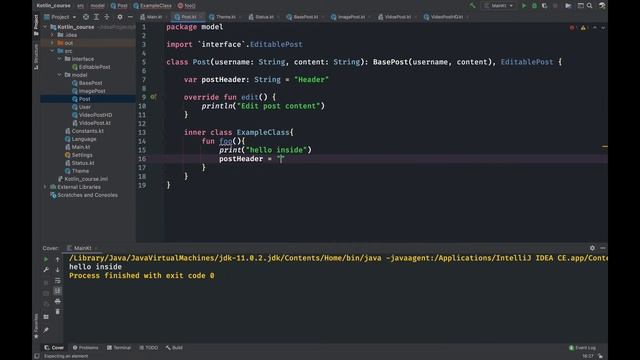Click the Build project hammer icon
This screenshot has width=640, height=360.
(473, 6)
